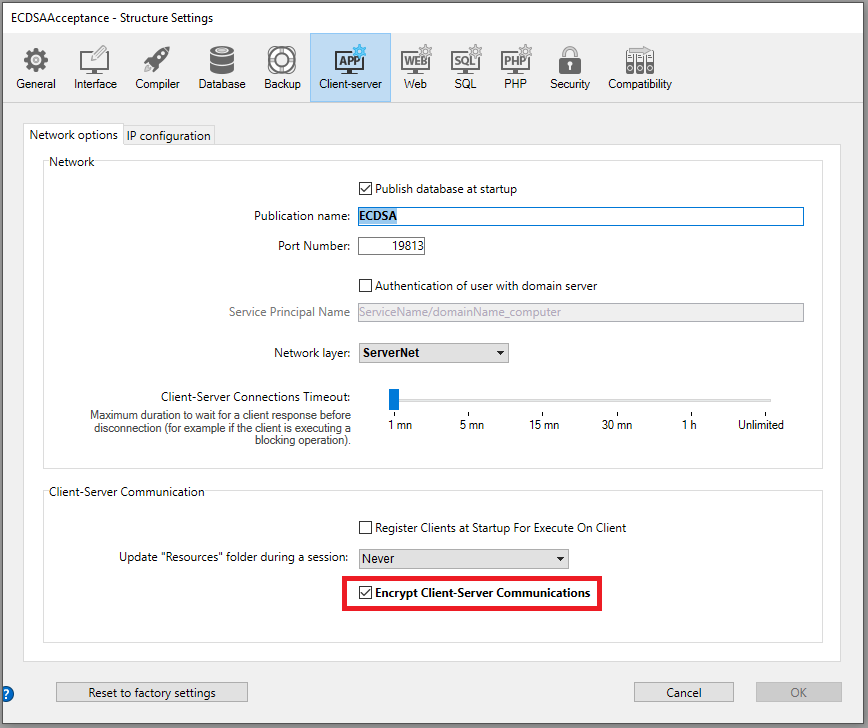
Task: Open the Interface settings page
Action: [95, 68]
